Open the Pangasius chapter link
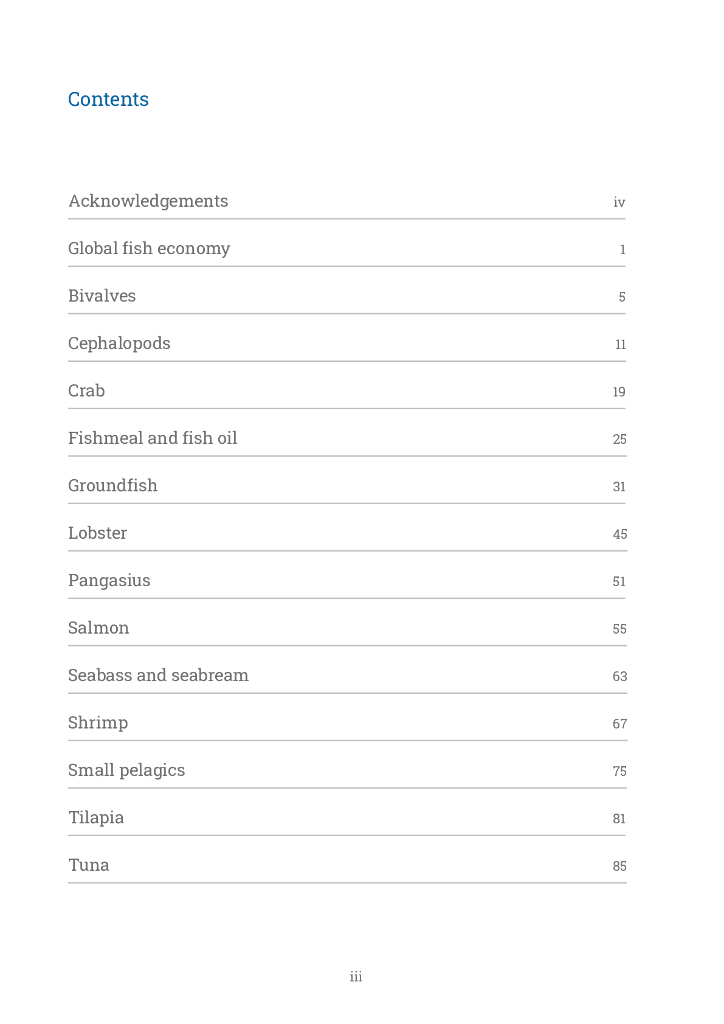Image resolution: width=724 pixels, height=1024 pixels. click(109, 581)
